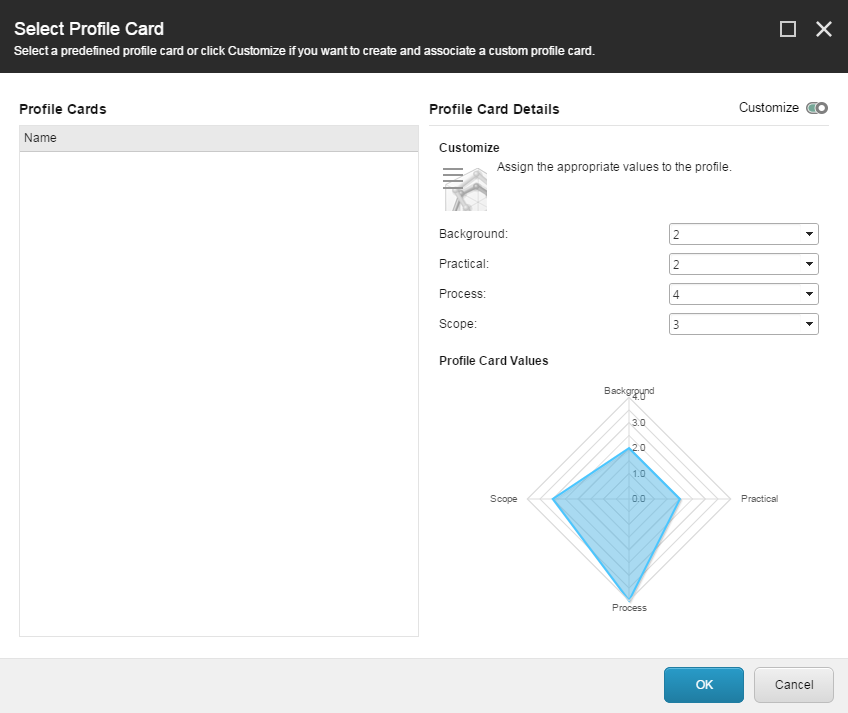This screenshot has height=713, width=848.
Task: Confirm with the OK button
Action: coord(703,685)
